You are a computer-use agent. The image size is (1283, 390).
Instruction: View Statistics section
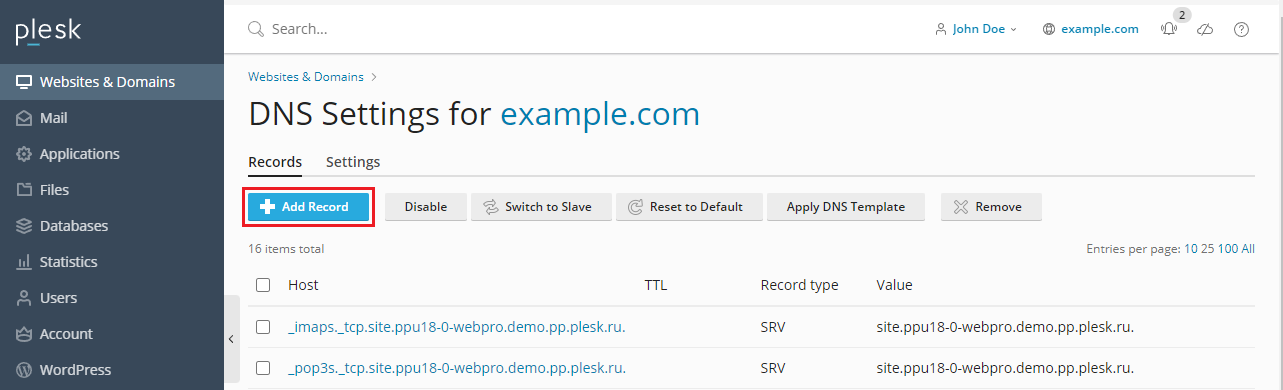112,262
